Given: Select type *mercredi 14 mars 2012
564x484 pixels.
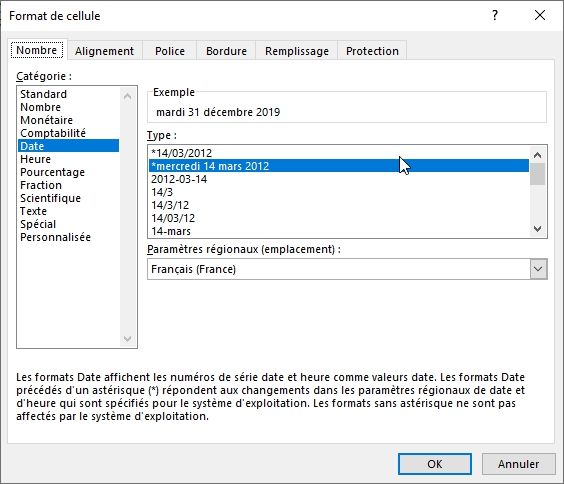Looking at the screenshot, I should pyautogui.click(x=338, y=166).
